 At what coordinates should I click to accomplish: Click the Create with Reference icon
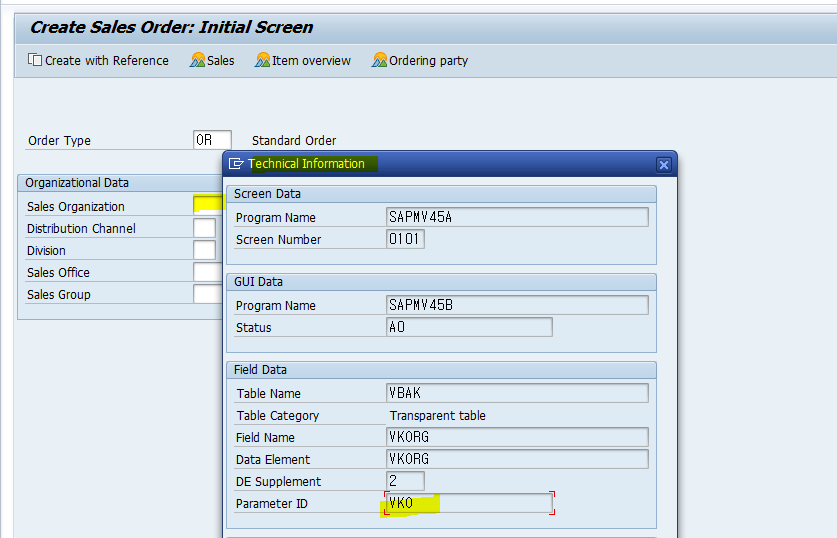(35, 60)
